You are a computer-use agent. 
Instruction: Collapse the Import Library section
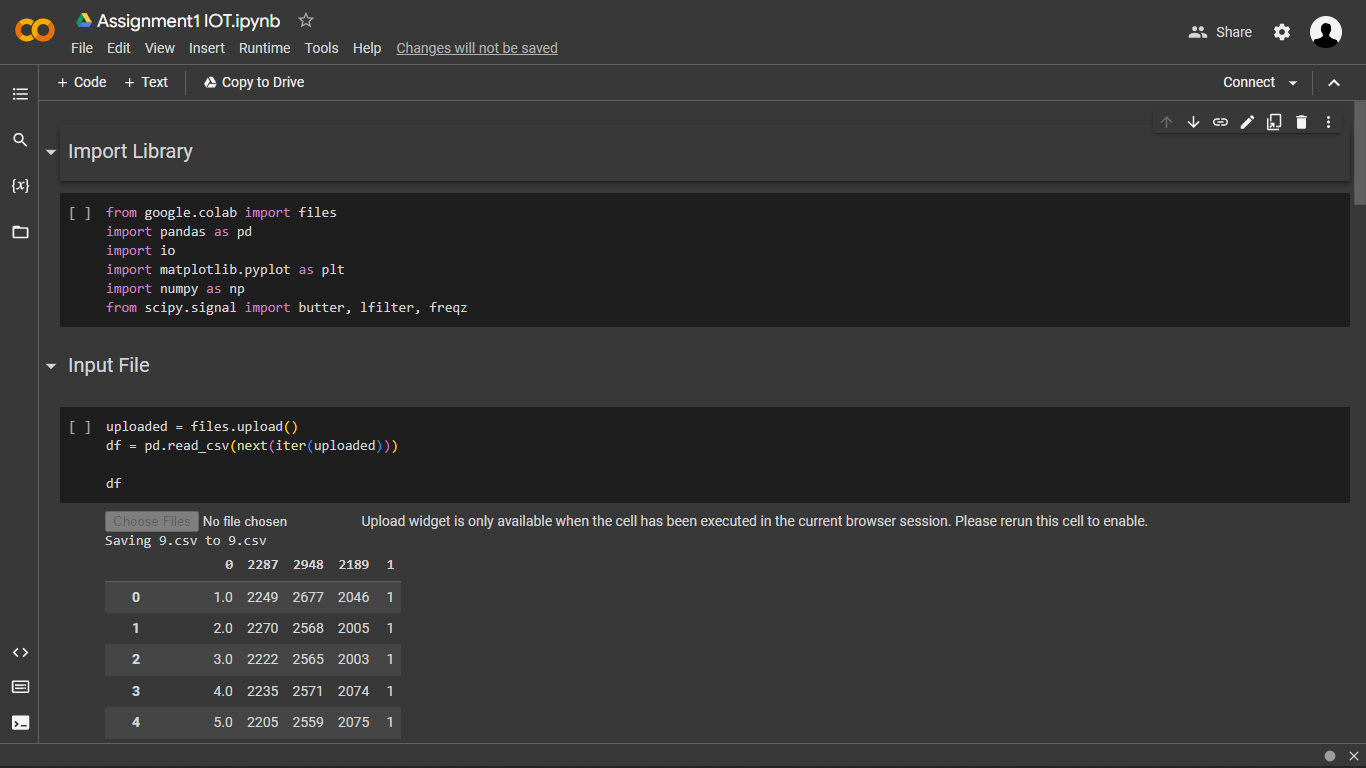51,152
